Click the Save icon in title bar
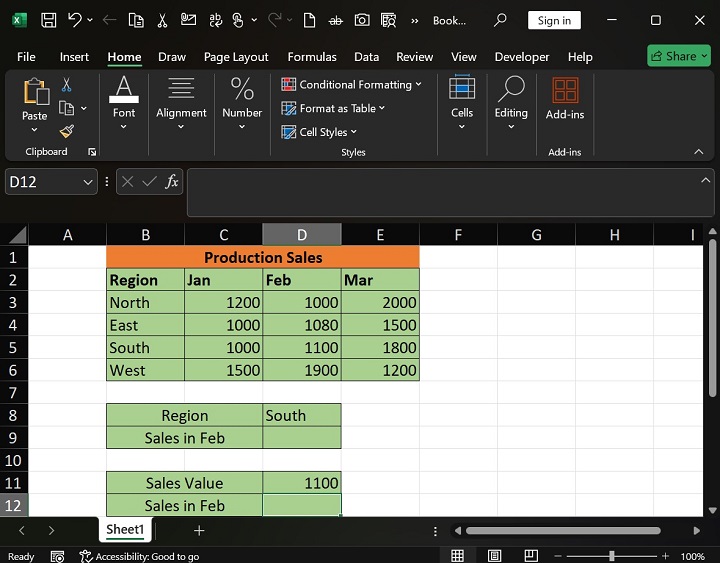 [48, 20]
